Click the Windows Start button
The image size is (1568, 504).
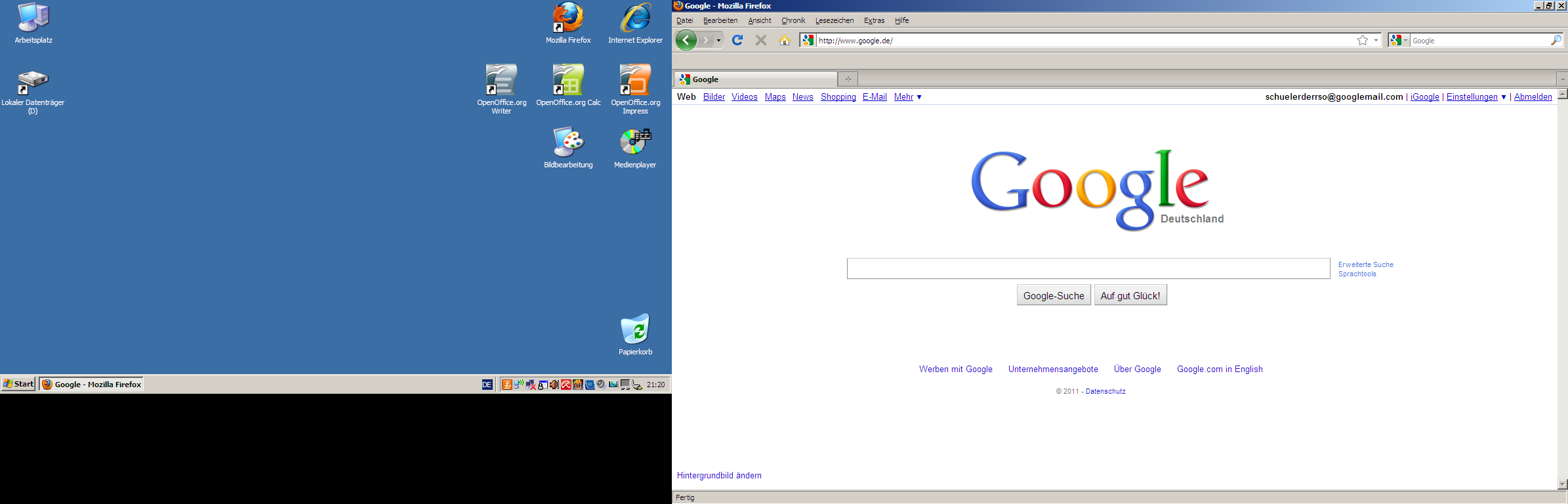pos(18,384)
